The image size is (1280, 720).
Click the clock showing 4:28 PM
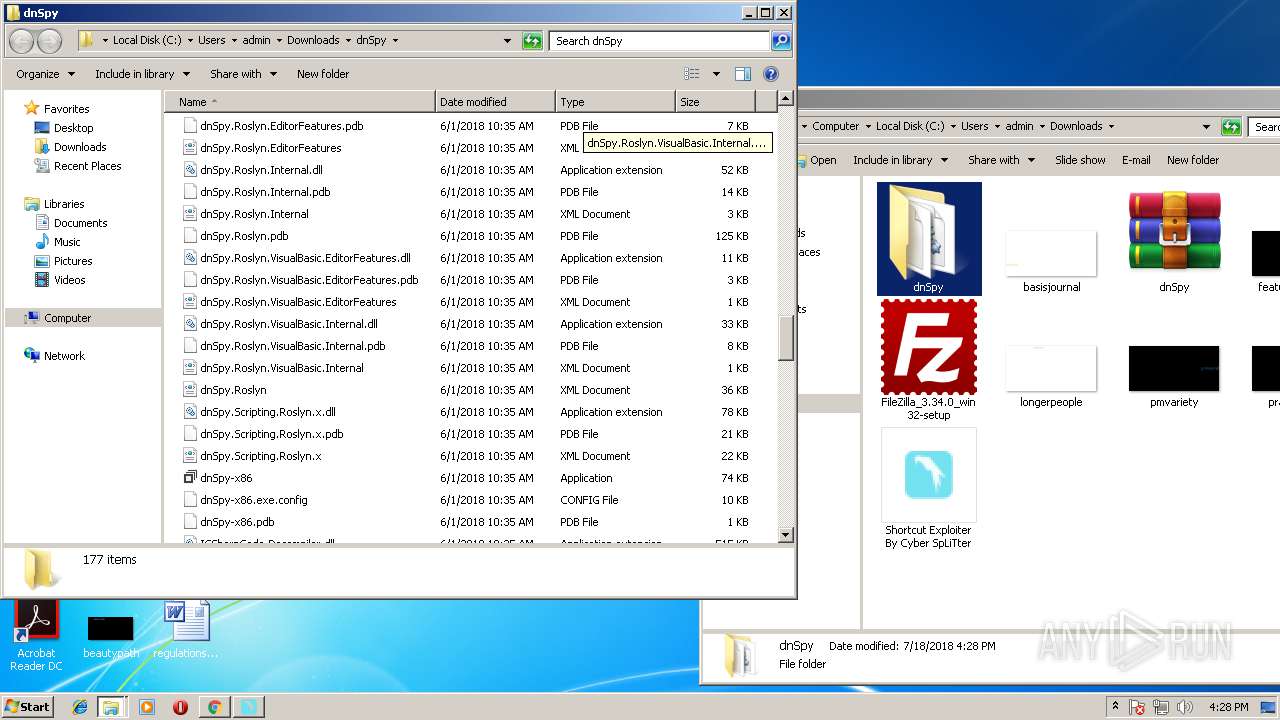[x=1228, y=707]
